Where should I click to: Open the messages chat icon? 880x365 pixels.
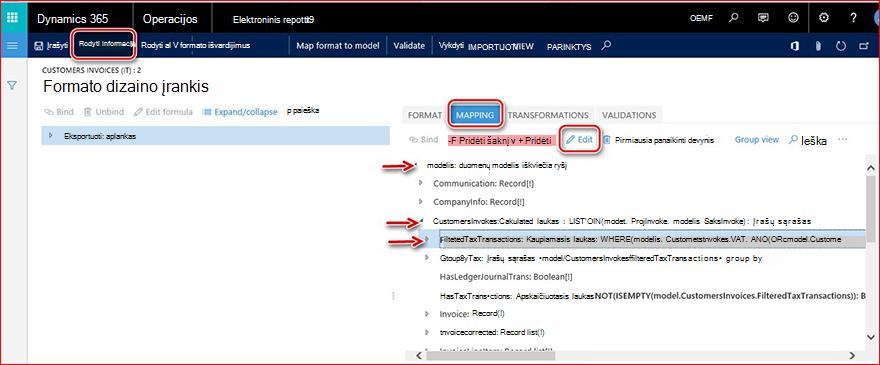[x=763, y=17]
